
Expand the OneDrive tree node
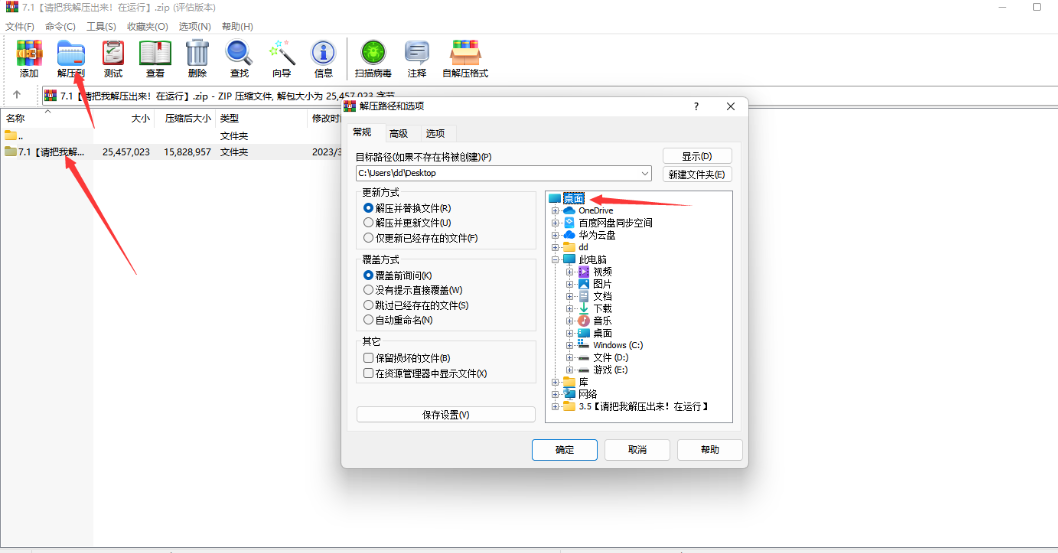555,210
